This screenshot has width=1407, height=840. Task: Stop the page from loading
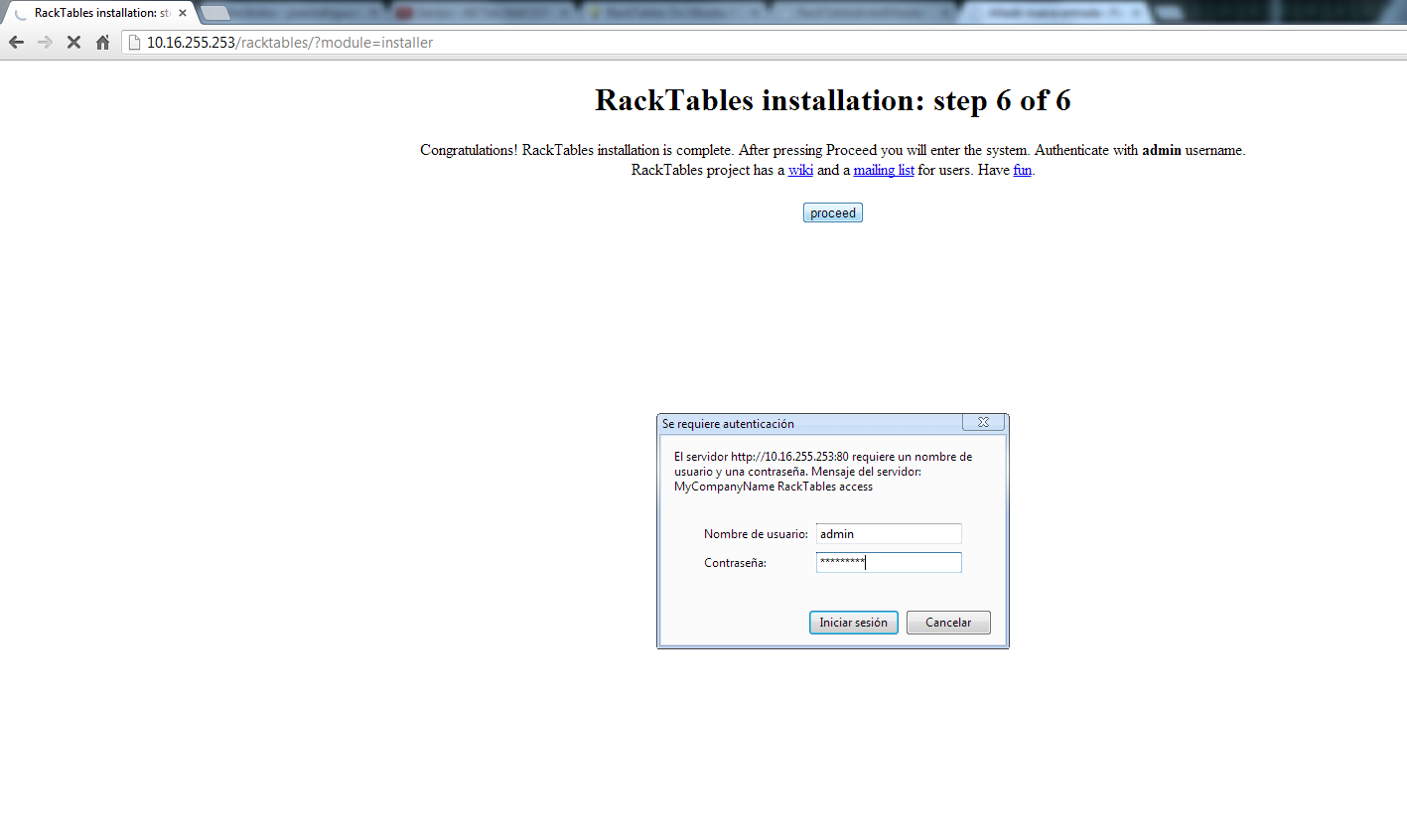(x=73, y=43)
